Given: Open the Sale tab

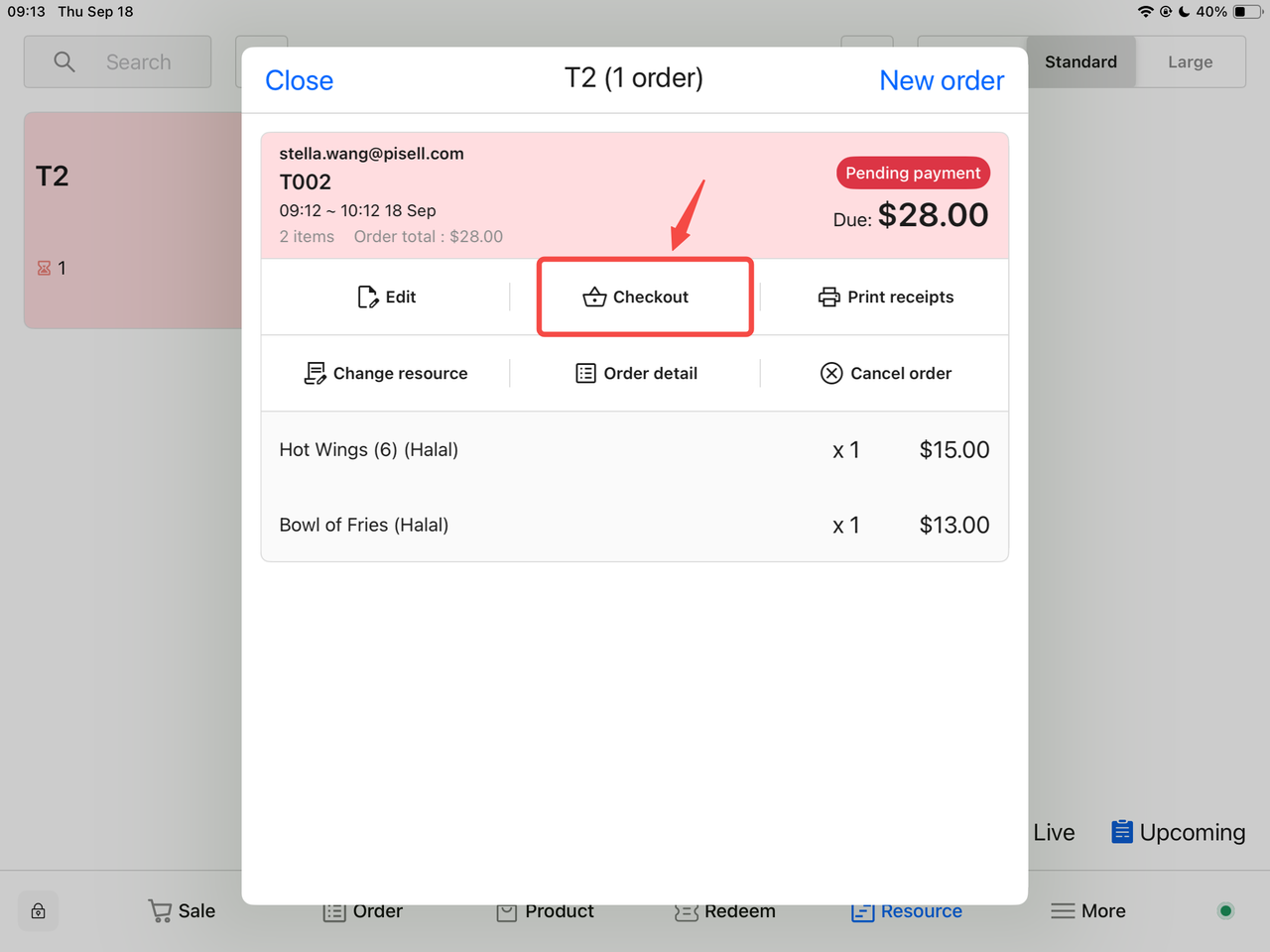Looking at the screenshot, I should click(182, 910).
